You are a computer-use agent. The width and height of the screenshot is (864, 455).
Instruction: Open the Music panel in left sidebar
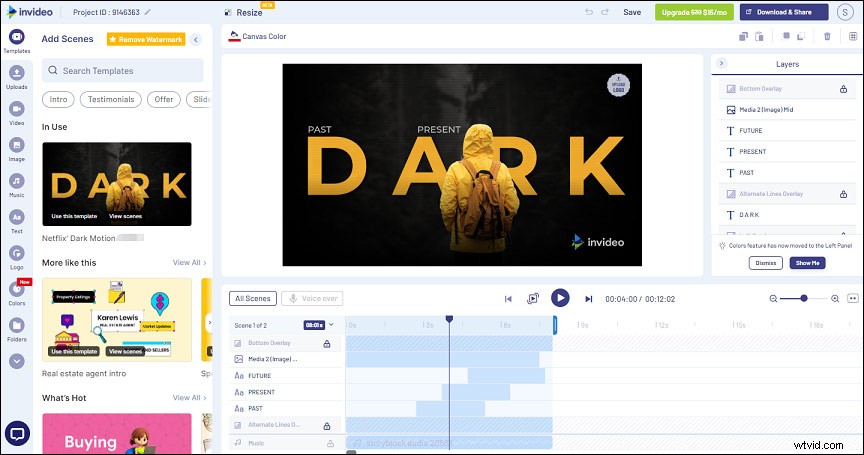click(16, 184)
